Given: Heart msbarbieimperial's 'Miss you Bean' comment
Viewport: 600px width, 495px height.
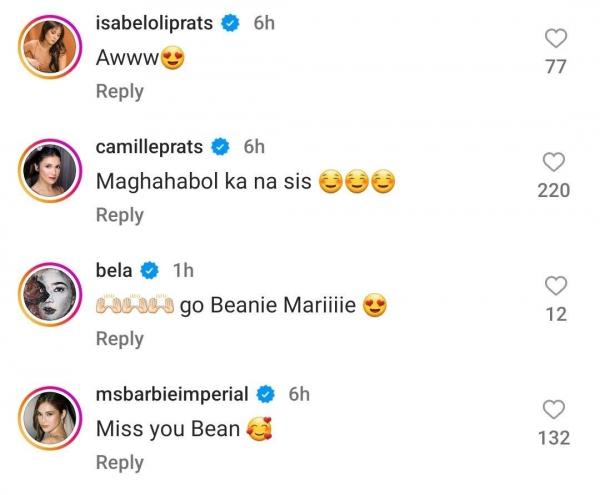Looking at the screenshot, I should [553, 410].
